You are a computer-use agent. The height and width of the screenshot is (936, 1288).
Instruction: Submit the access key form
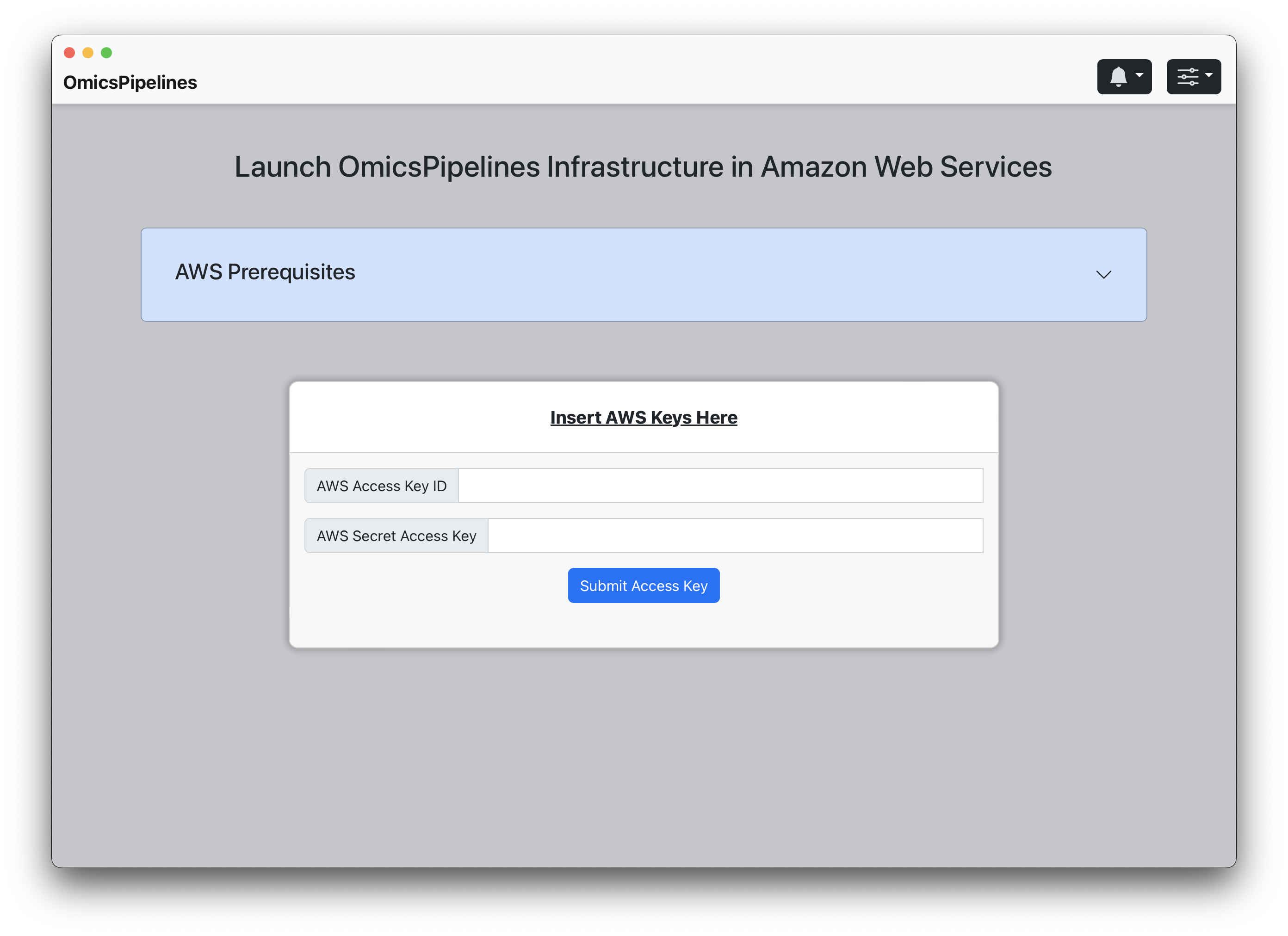coord(644,586)
